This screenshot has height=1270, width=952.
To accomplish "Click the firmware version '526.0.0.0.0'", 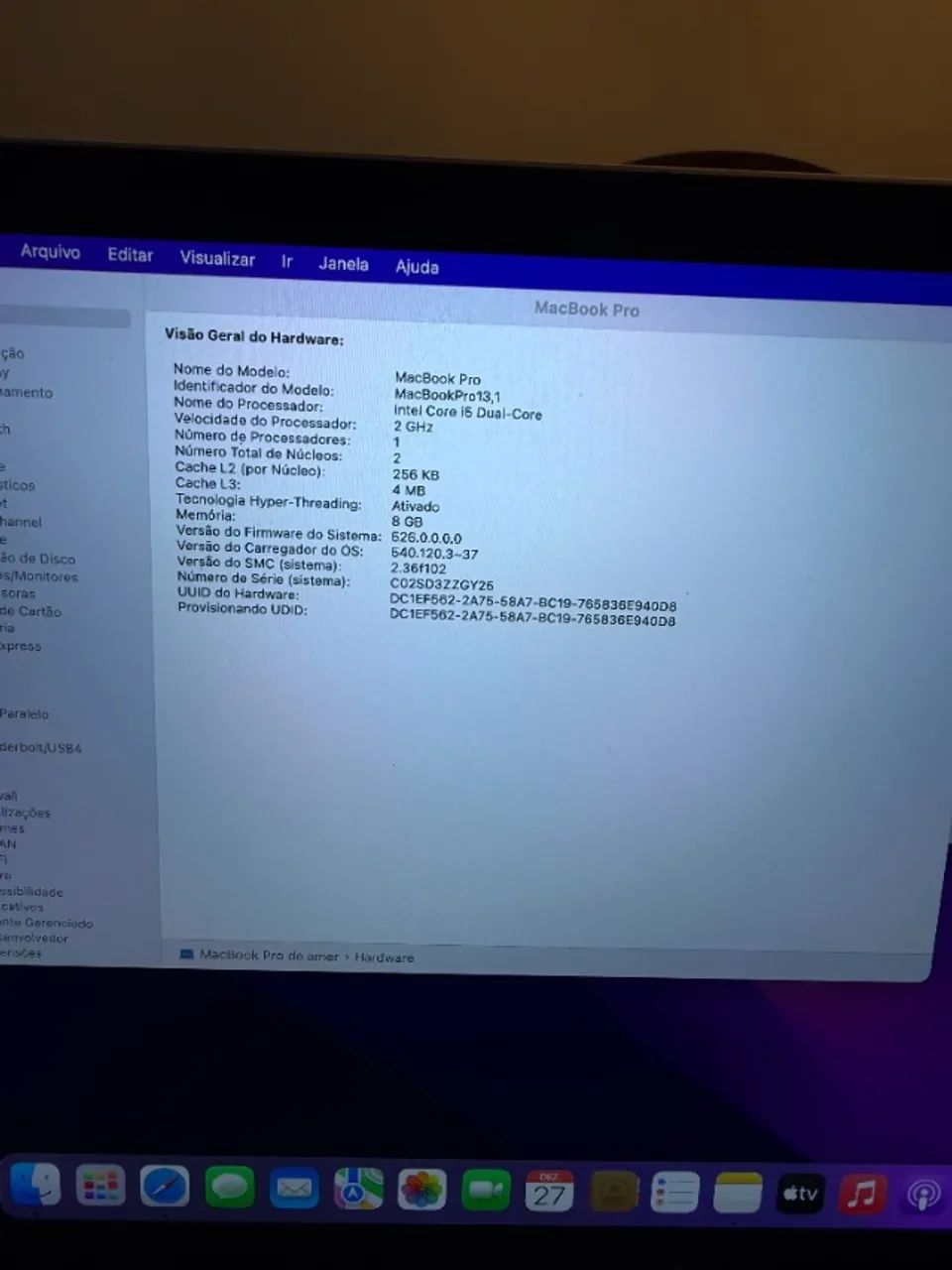I will coord(426,538).
